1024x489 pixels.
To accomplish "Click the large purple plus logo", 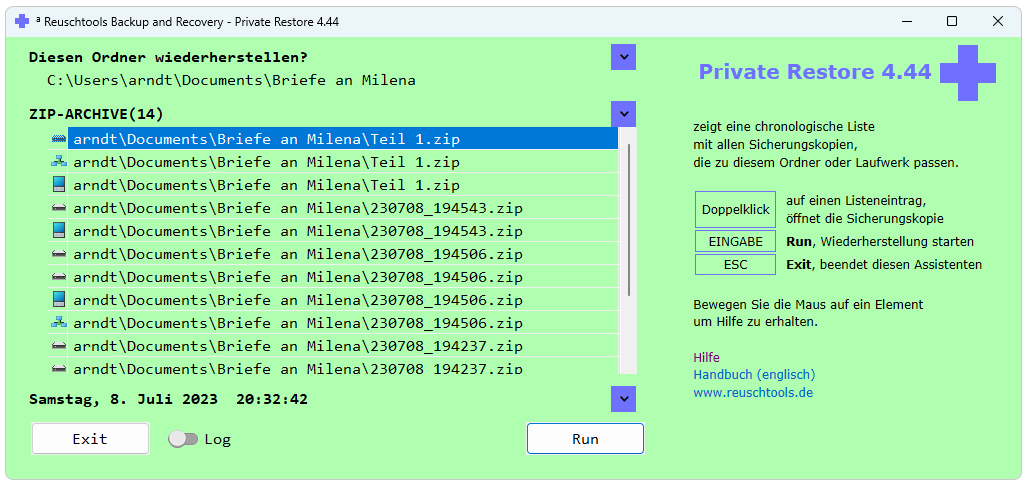I will (x=968, y=72).
